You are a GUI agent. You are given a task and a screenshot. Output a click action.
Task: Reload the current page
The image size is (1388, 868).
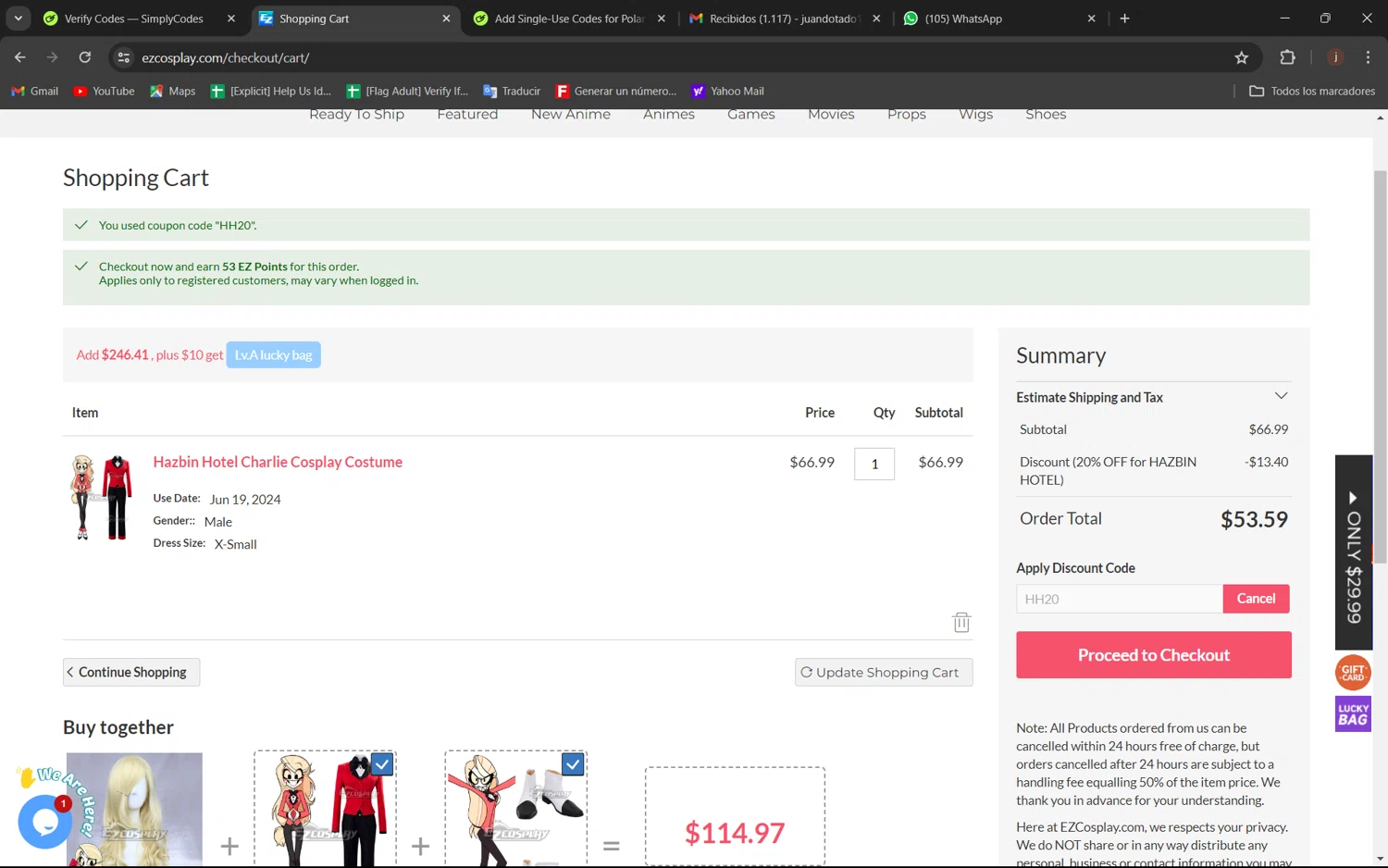tap(84, 57)
